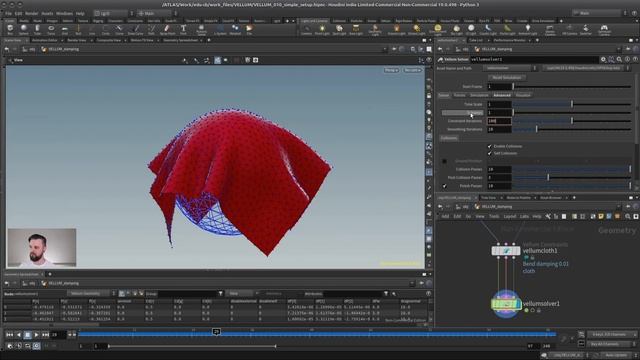Click the Caustic Light shelf tool
This screenshot has height=360, width=640.
tap(488, 29)
